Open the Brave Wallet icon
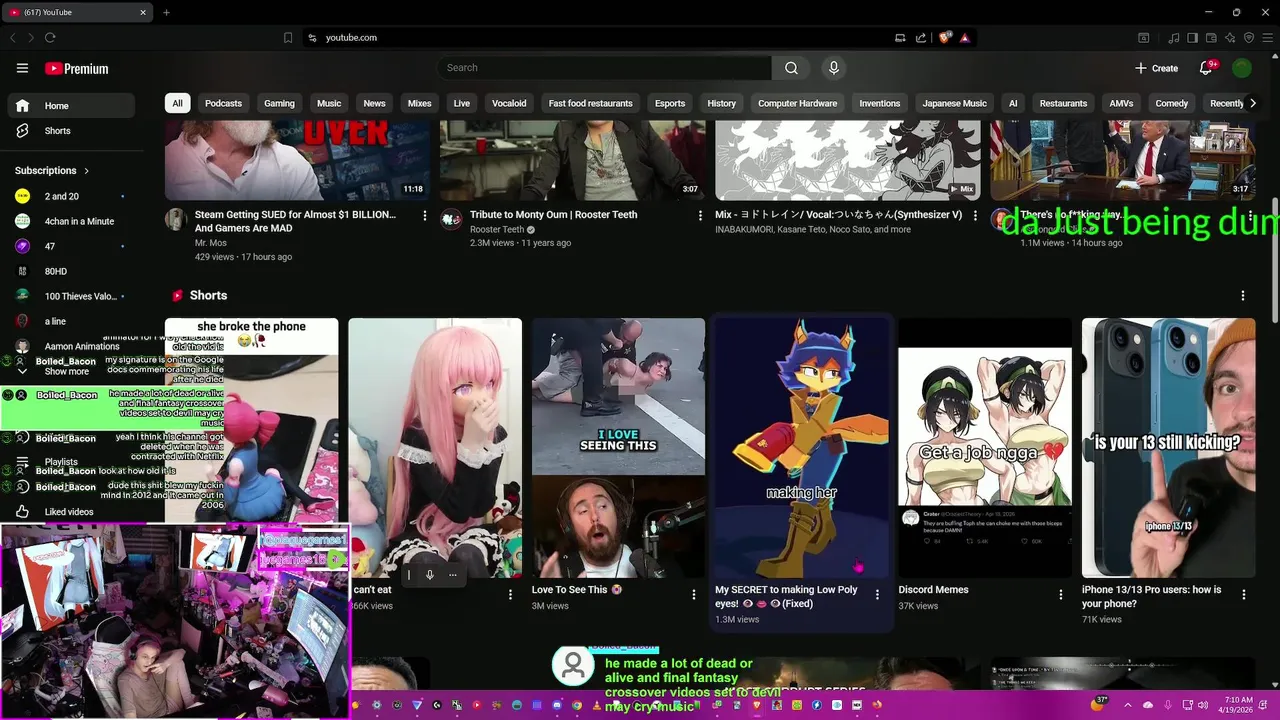This screenshot has width=1280, height=720. (x=1211, y=38)
